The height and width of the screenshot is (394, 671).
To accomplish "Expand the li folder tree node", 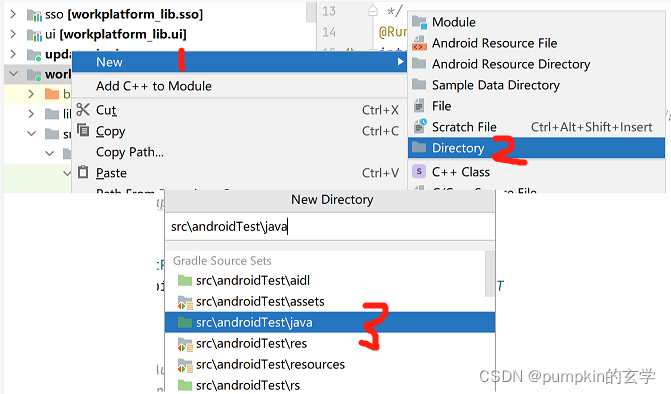I will pos(31,113).
